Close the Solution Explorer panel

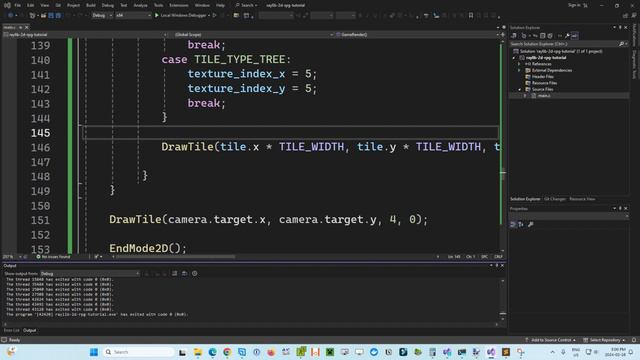click(x=626, y=27)
